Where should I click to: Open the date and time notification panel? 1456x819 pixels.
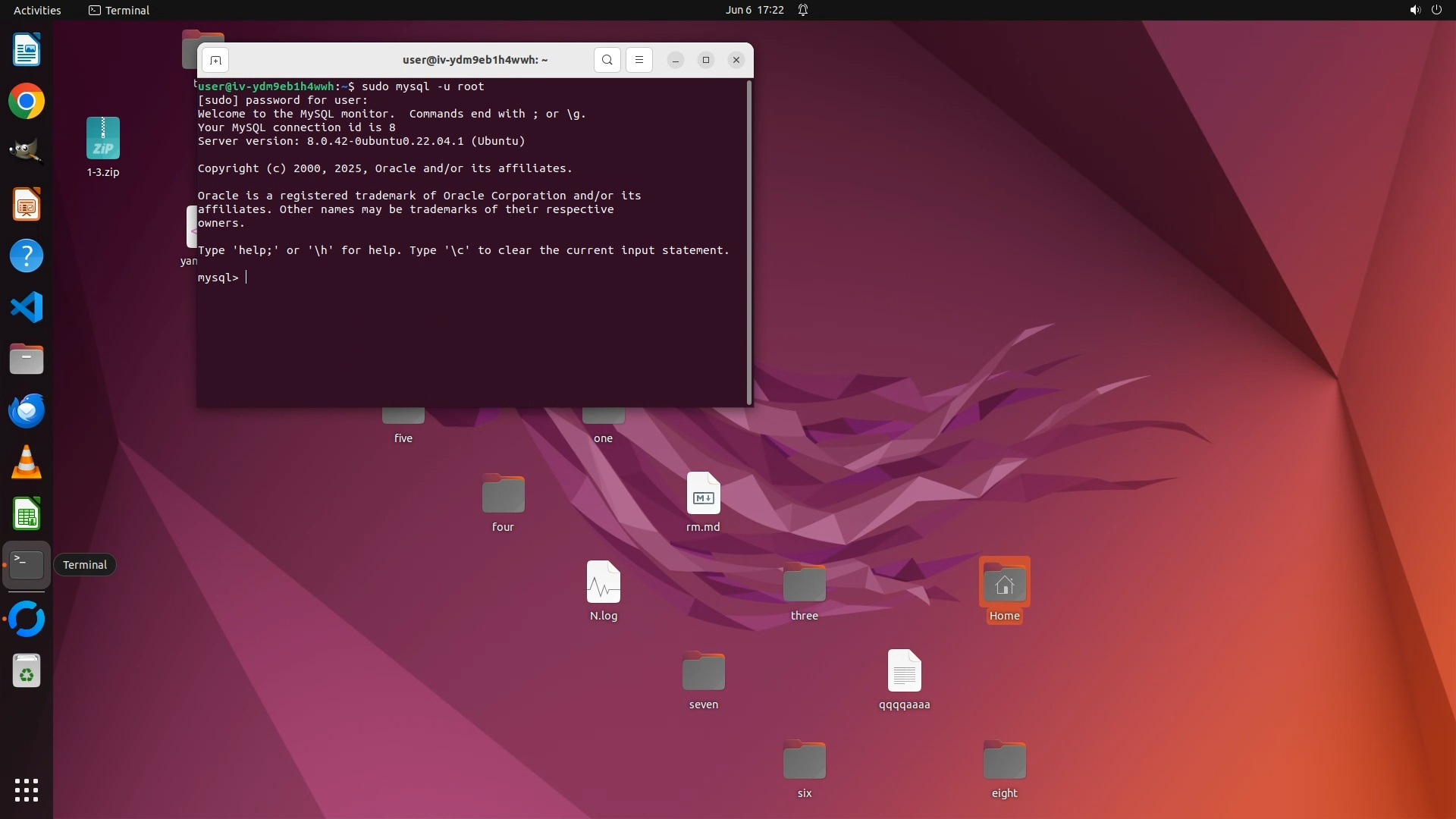[754, 10]
